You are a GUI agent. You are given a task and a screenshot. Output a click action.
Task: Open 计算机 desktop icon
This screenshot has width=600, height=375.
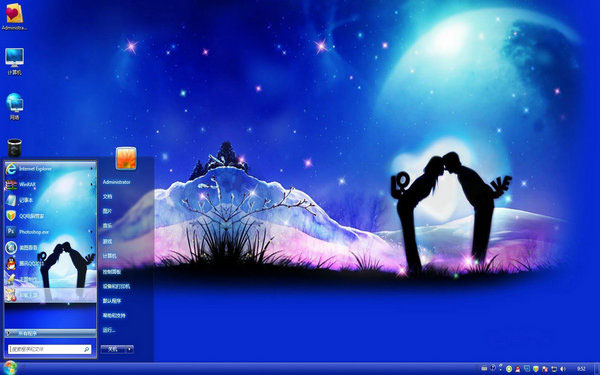point(15,61)
